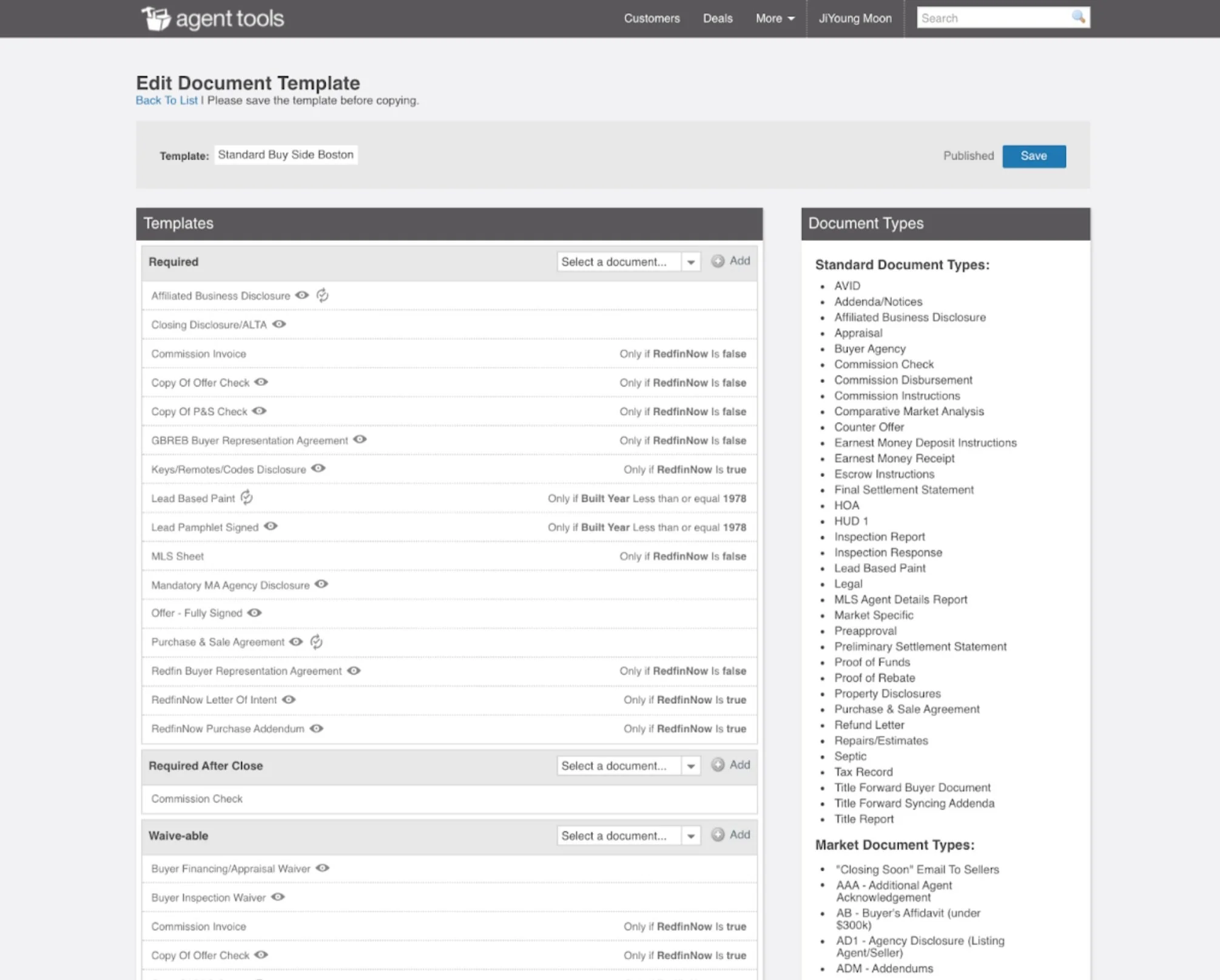Click the agent tools logo

click(212, 18)
